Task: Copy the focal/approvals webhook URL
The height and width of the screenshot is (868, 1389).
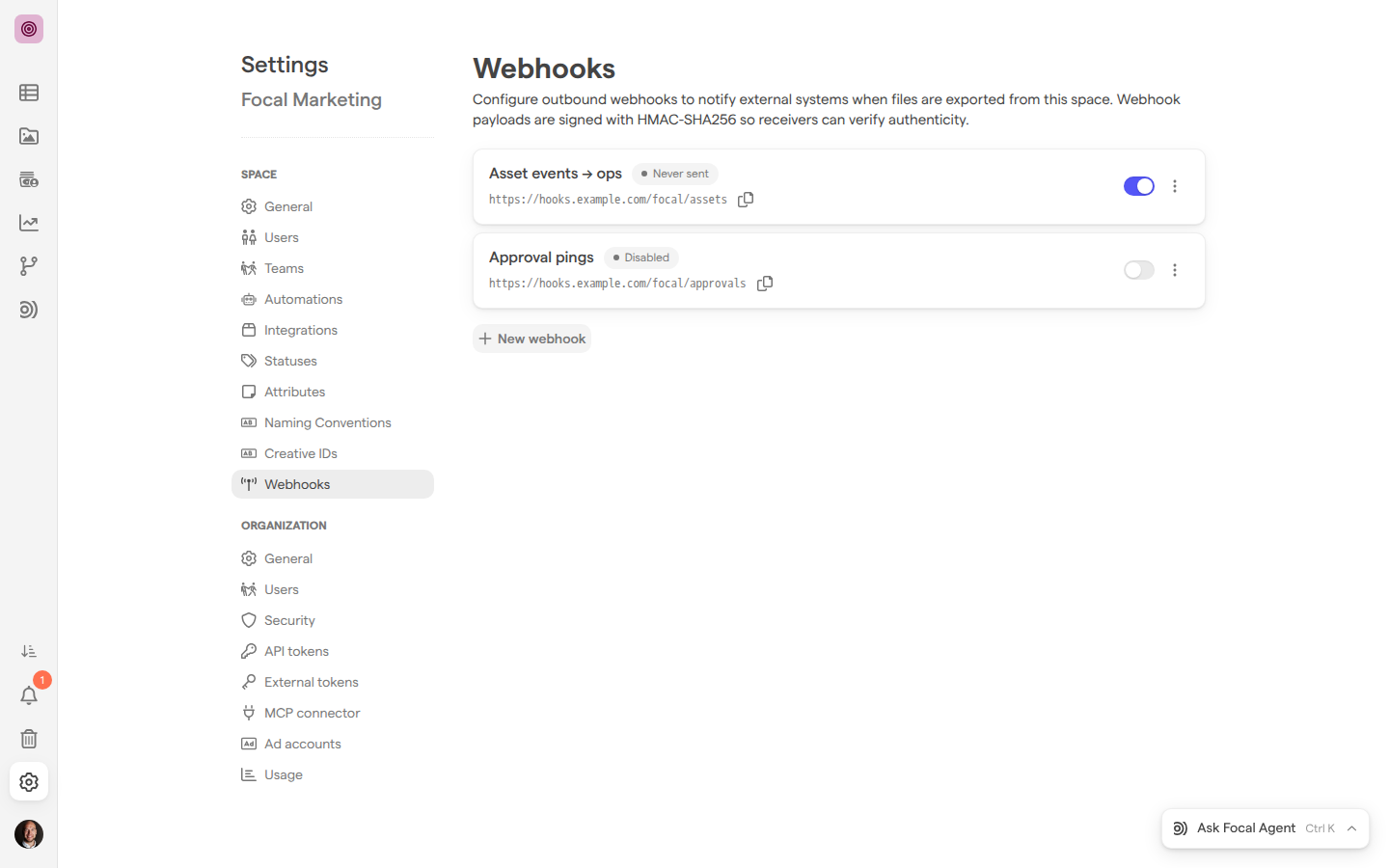Action: (x=765, y=284)
